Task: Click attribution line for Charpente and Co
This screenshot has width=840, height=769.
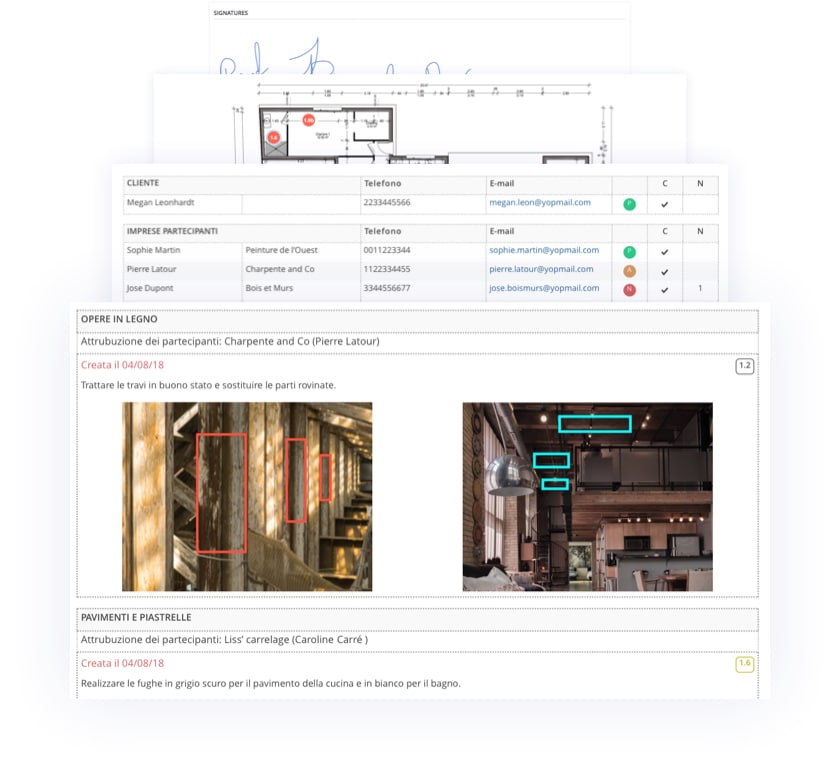Action: tap(230, 341)
